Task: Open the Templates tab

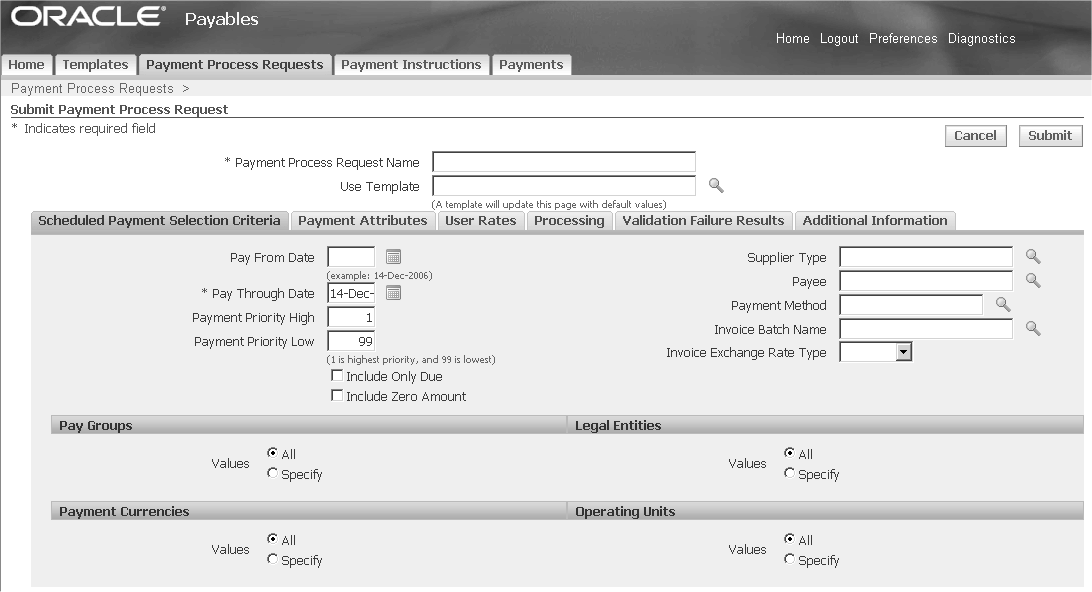Action: coord(95,65)
